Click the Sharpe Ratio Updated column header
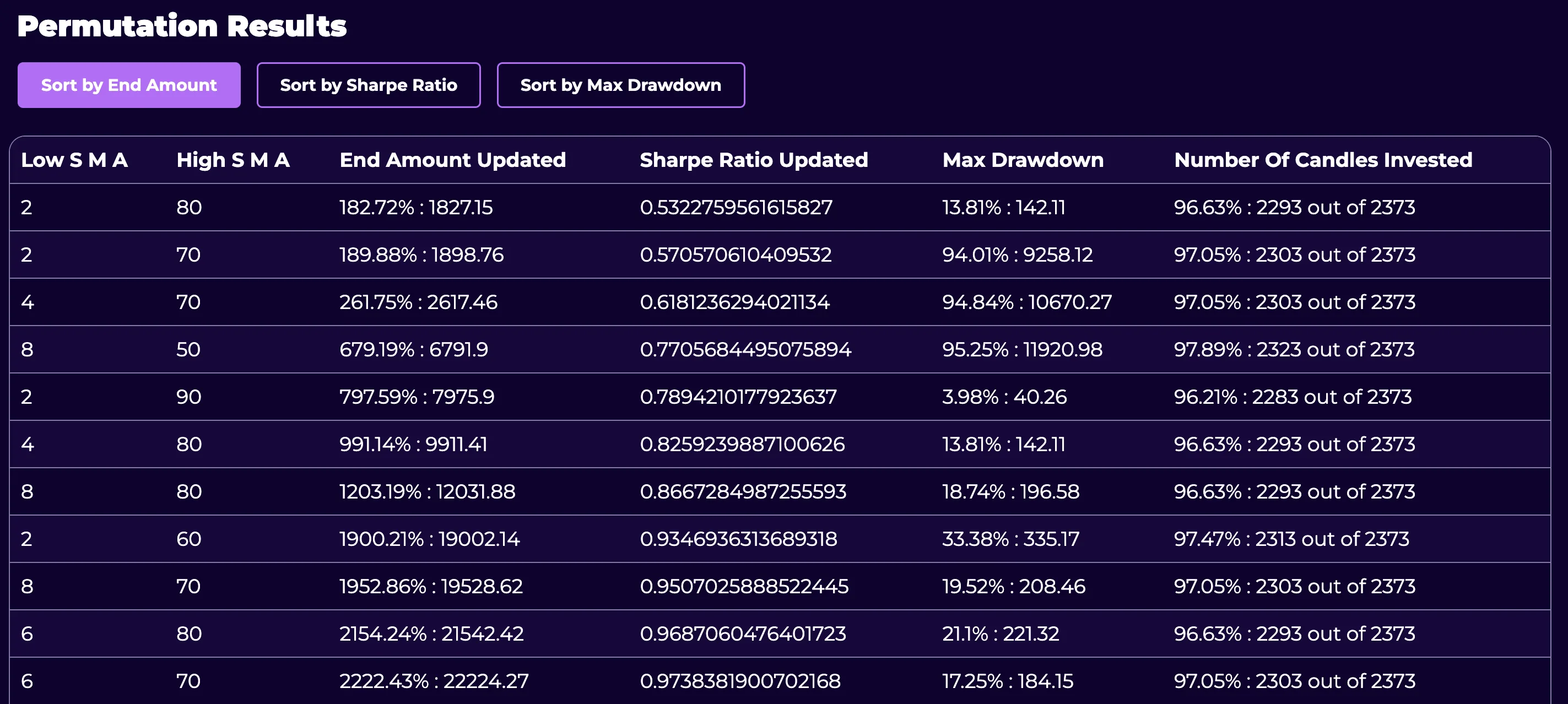Viewport: 1568px width, 704px height. click(754, 160)
